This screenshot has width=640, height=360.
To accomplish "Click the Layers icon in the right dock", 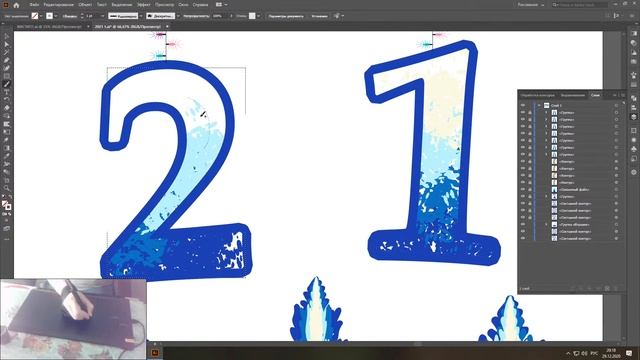I will click(633, 117).
